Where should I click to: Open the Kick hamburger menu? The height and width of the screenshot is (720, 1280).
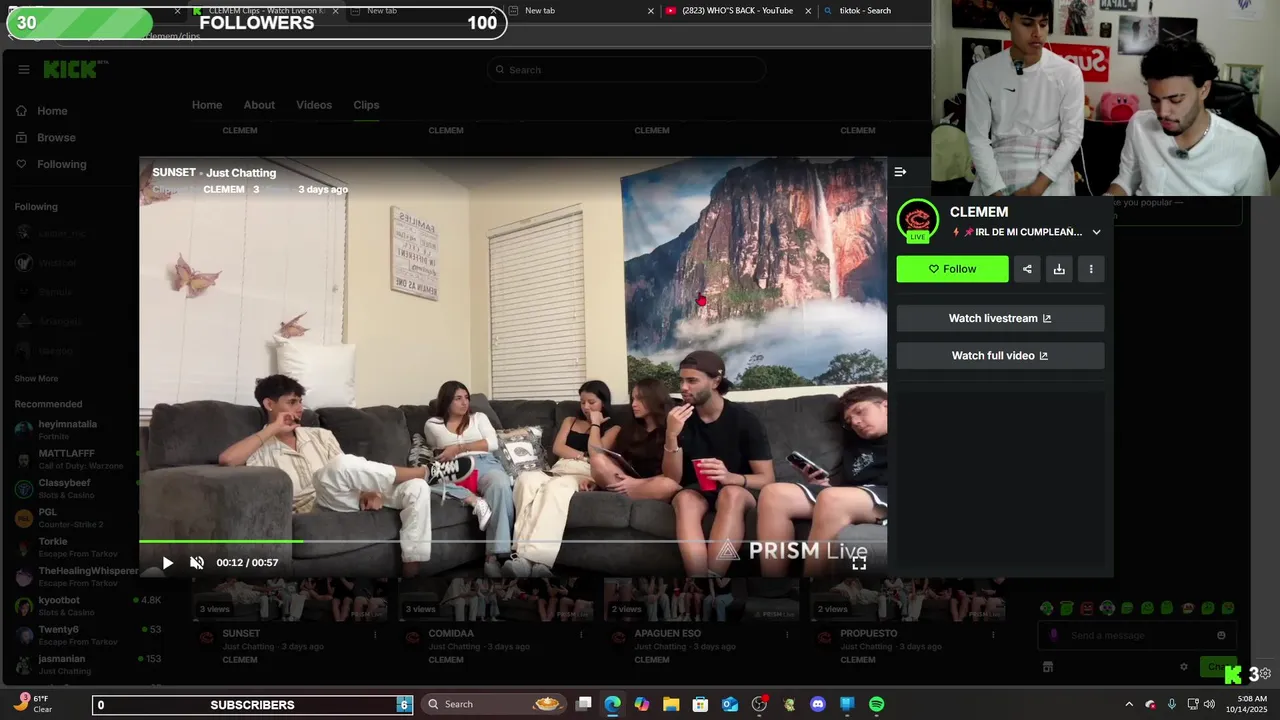(23, 69)
